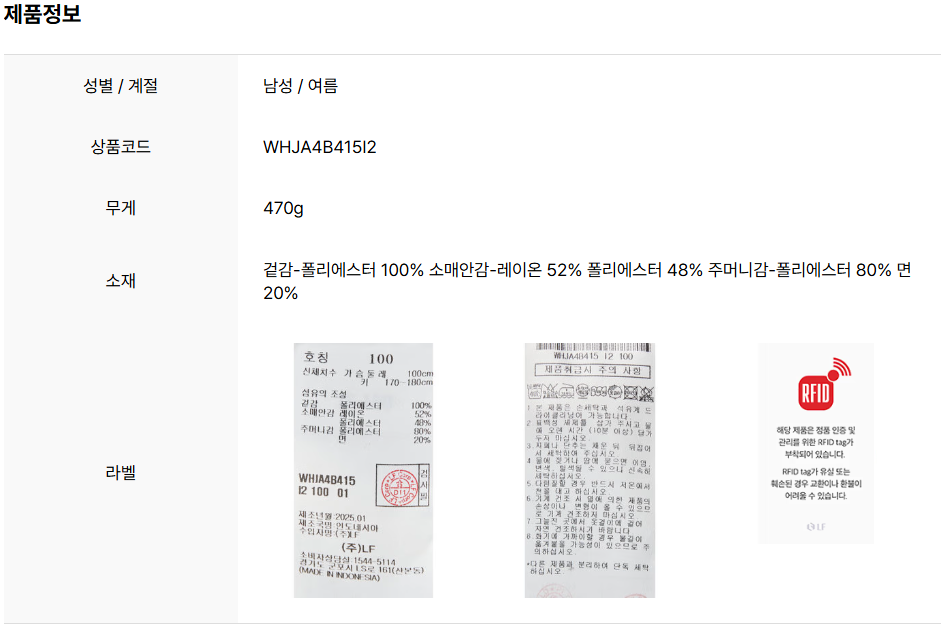Click the material composition text
The width and height of the screenshot is (952, 627).
pyautogui.click(x=587, y=281)
